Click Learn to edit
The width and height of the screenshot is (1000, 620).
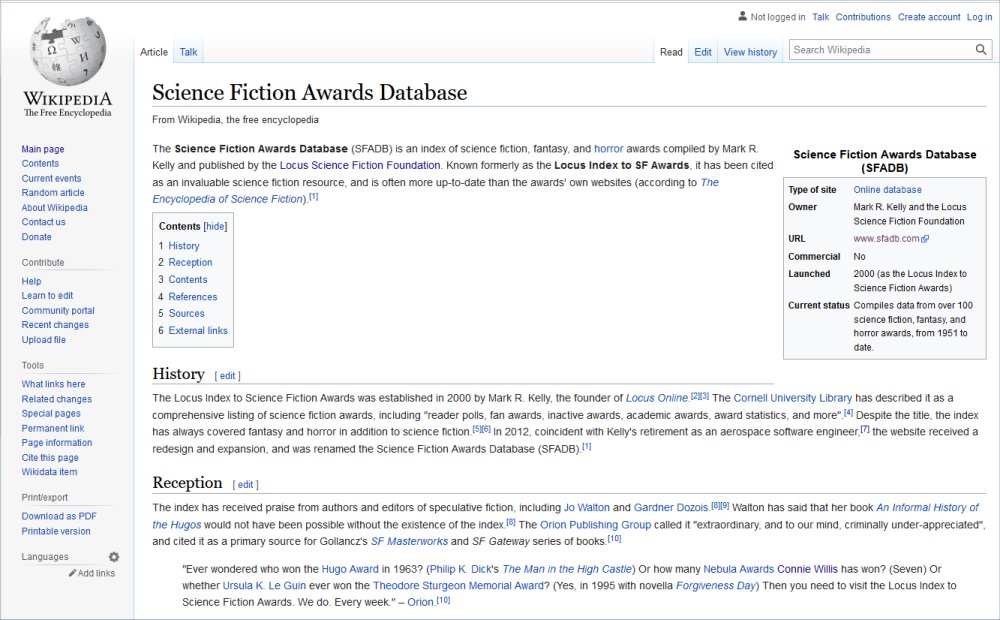pos(47,296)
